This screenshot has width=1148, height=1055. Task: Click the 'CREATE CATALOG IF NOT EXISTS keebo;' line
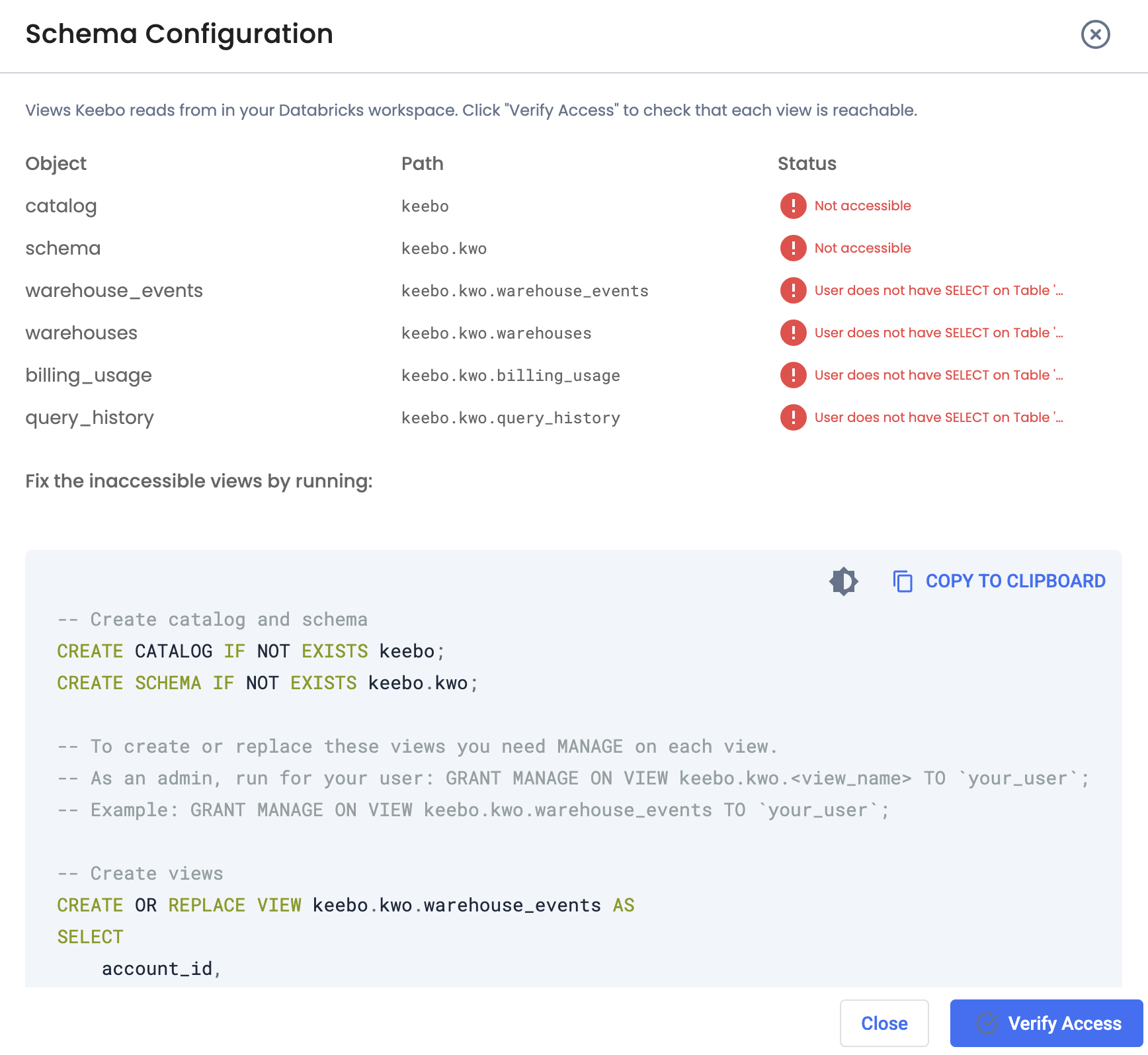point(251,652)
